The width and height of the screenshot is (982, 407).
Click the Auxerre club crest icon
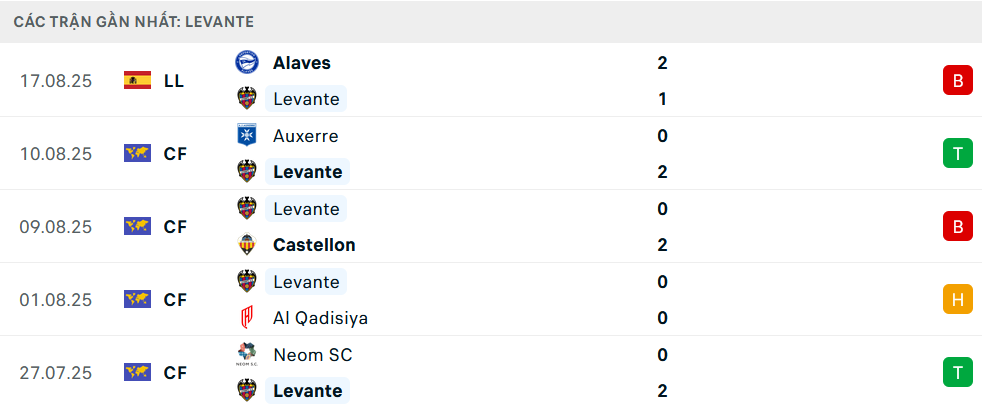[x=246, y=135]
